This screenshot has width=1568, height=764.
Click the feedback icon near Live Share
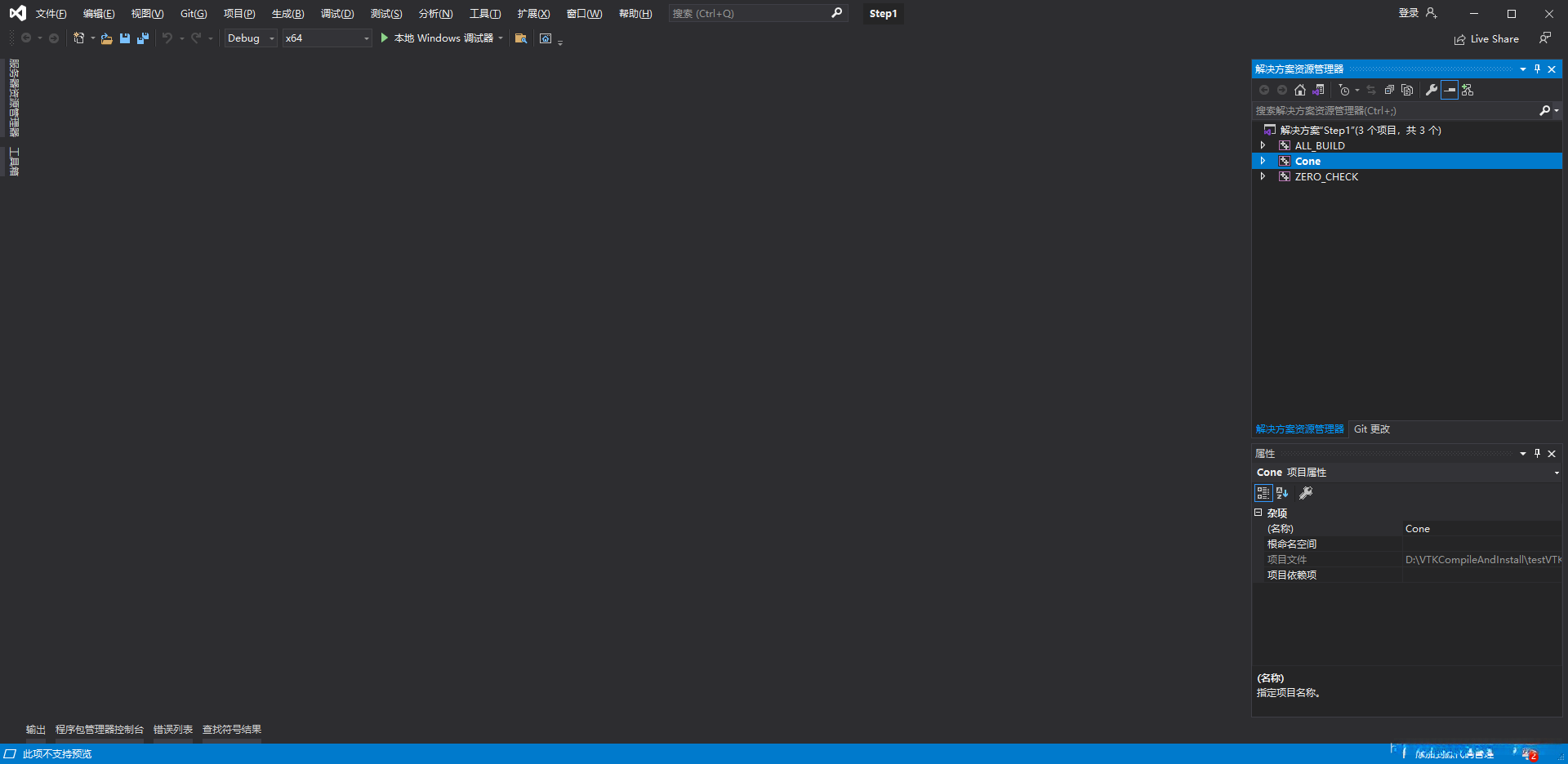(x=1544, y=38)
